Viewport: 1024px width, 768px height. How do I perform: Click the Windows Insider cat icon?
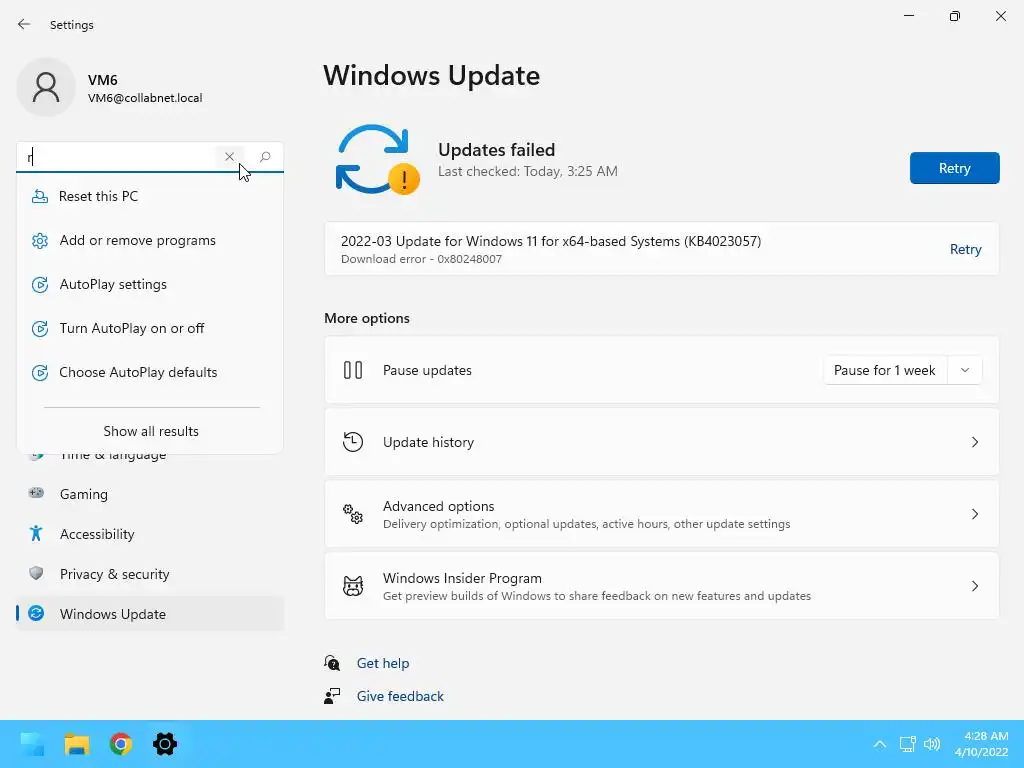(353, 586)
